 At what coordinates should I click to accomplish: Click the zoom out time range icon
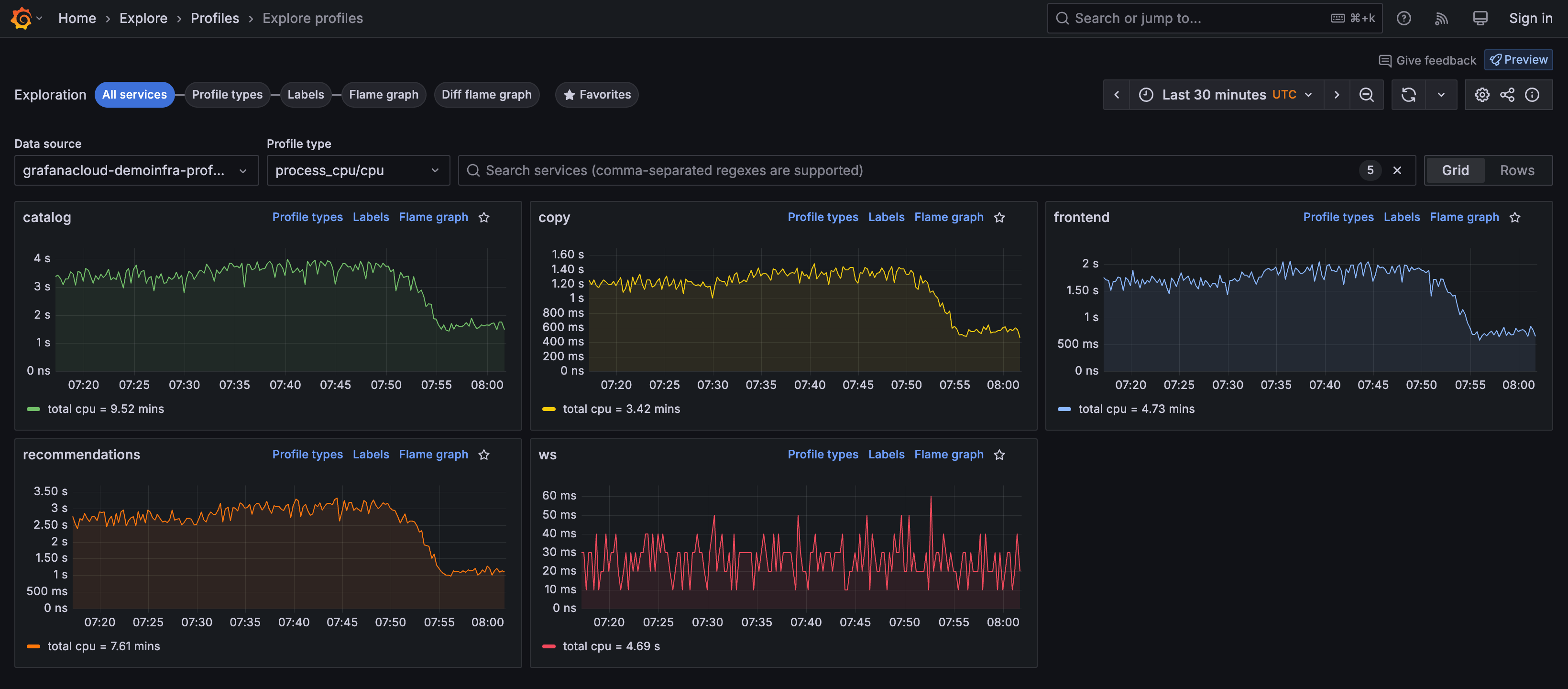1367,94
